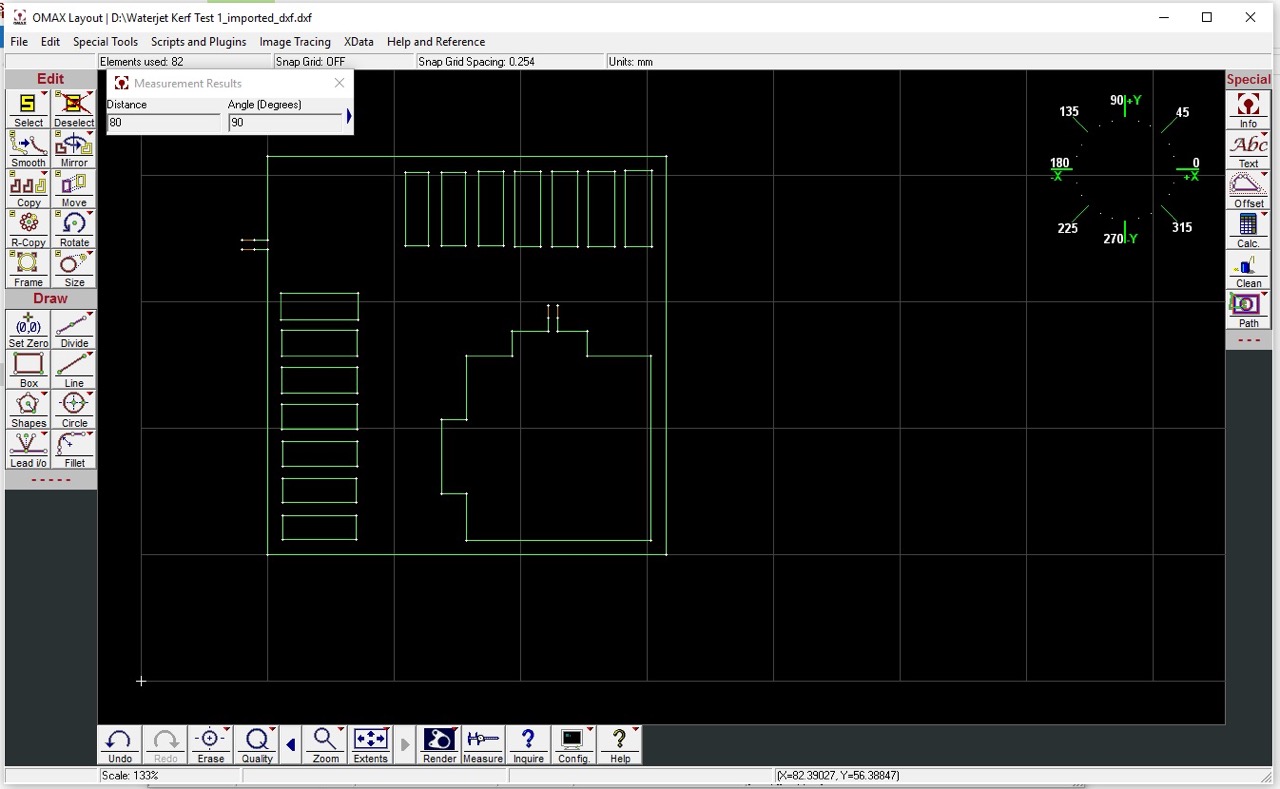The width and height of the screenshot is (1280, 789).
Task: Open the Image Tracing menu
Action: click(295, 42)
